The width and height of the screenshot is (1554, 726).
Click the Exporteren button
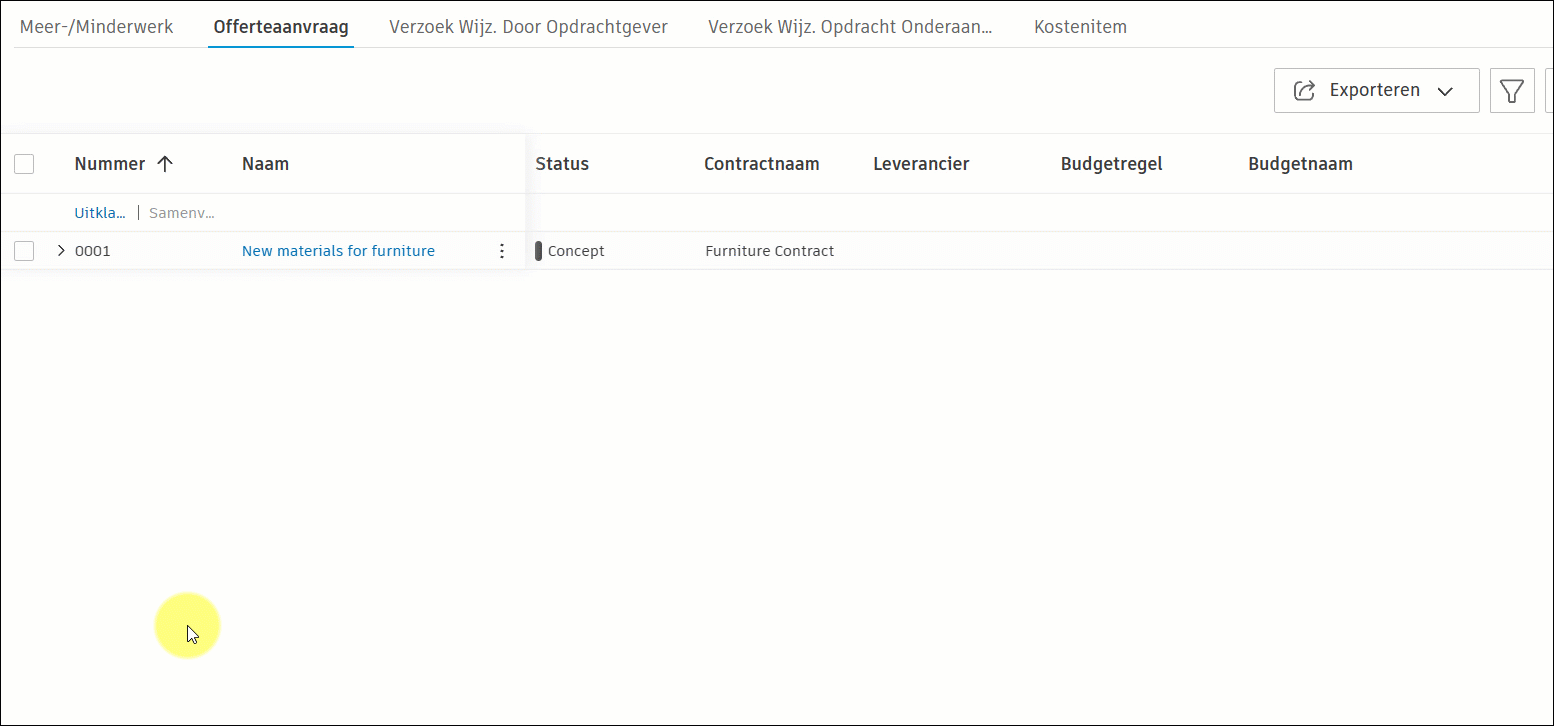(x=1376, y=90)
